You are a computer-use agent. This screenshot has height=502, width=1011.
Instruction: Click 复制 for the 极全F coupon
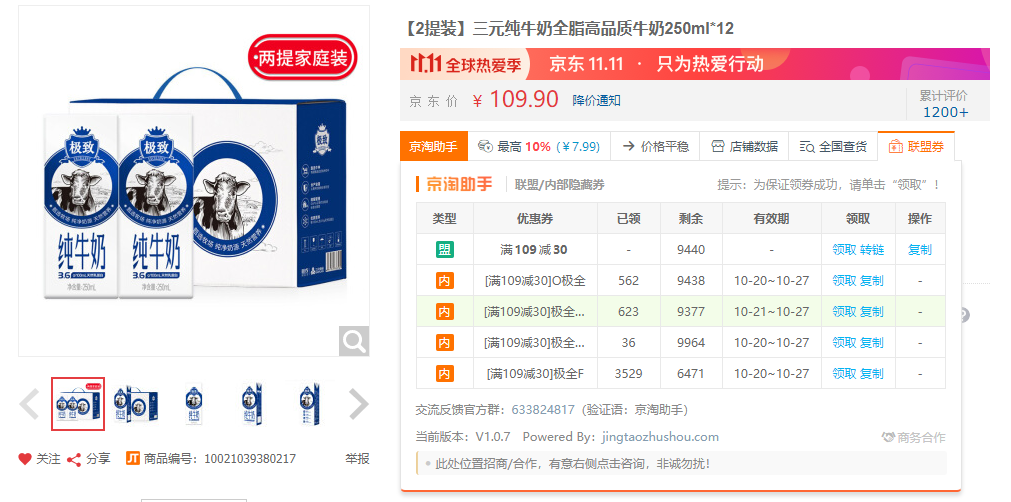click(872, 373)
